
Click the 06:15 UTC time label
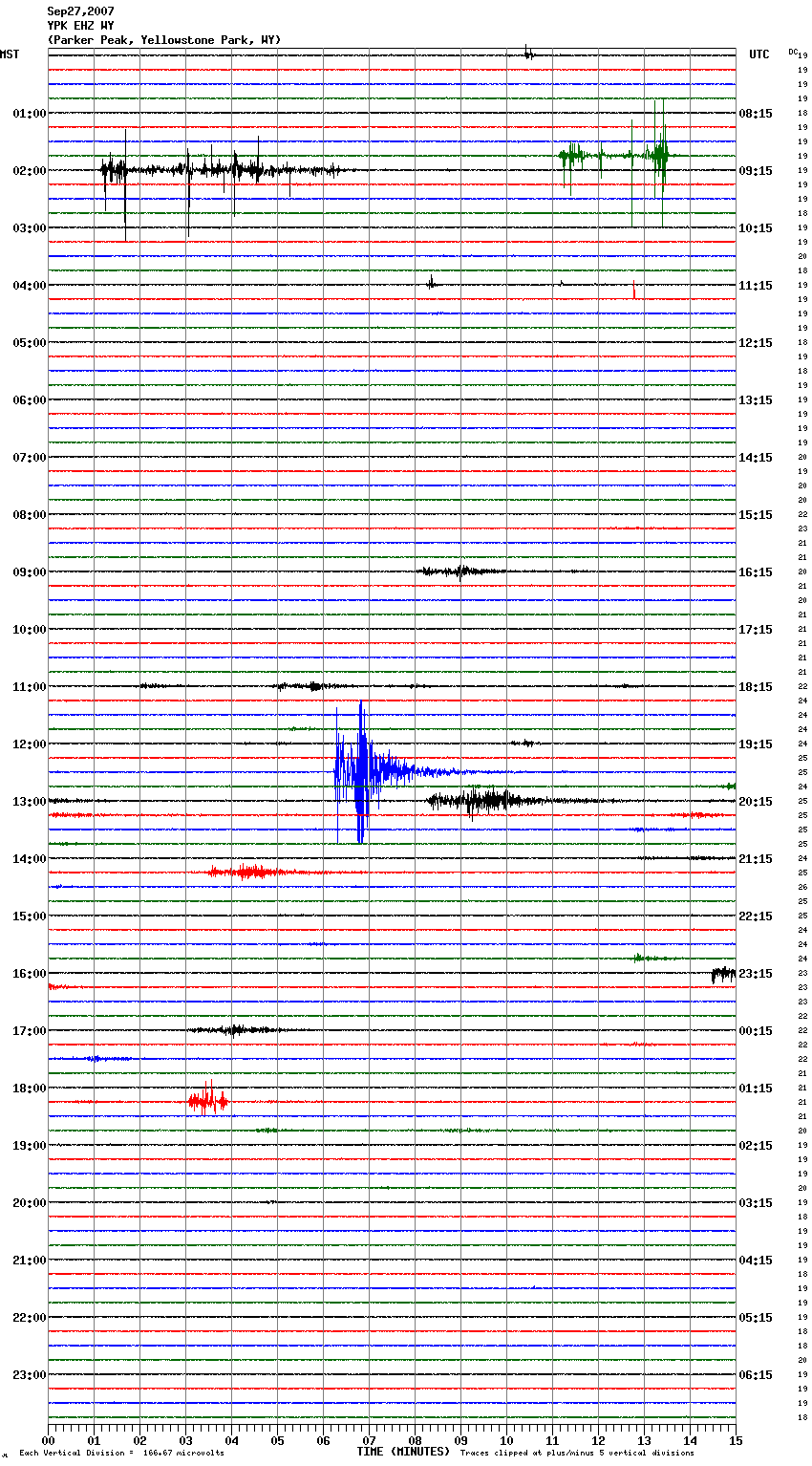(x=756, y=1374)
